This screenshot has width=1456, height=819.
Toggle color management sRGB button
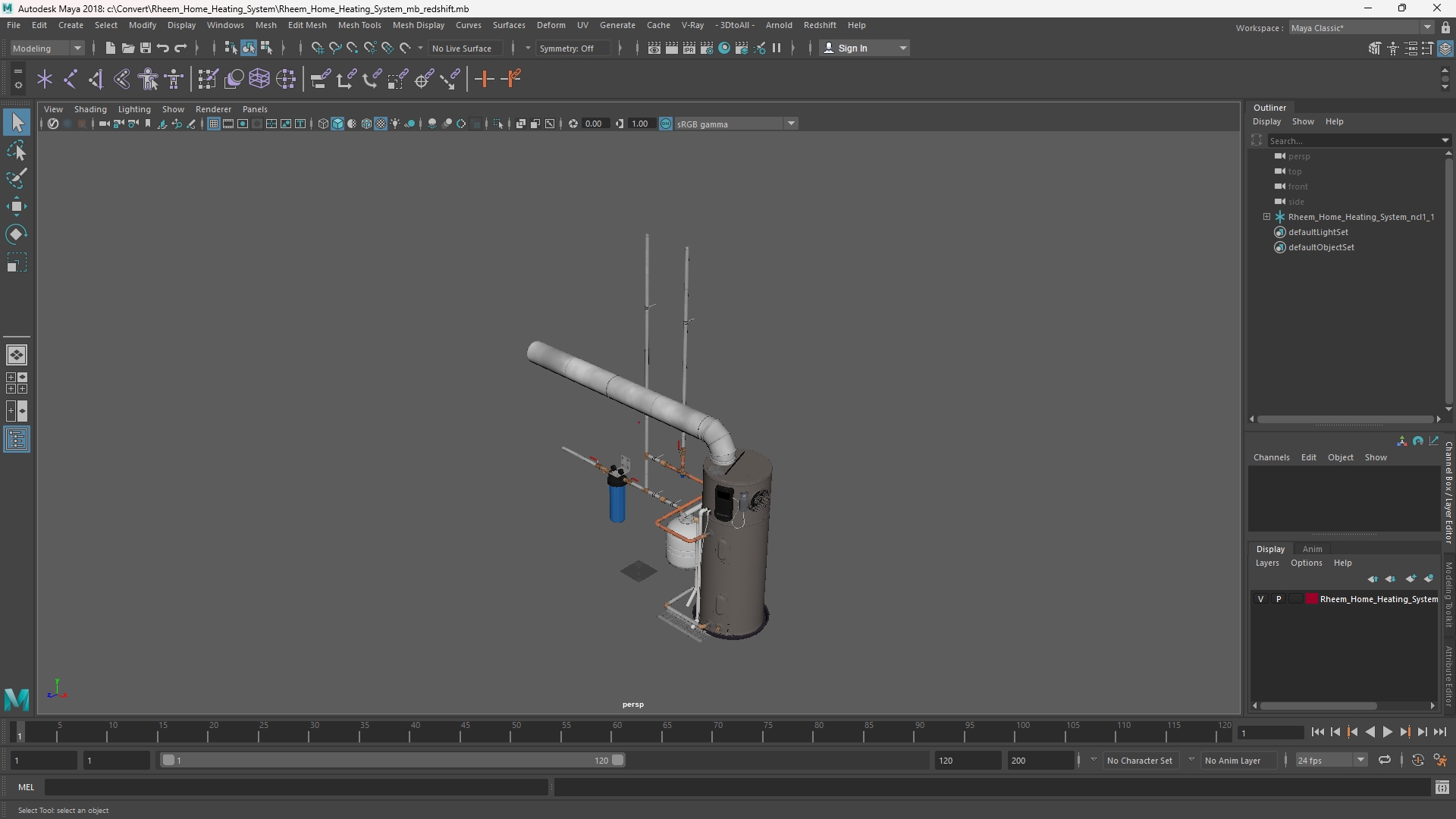point(666,124)
